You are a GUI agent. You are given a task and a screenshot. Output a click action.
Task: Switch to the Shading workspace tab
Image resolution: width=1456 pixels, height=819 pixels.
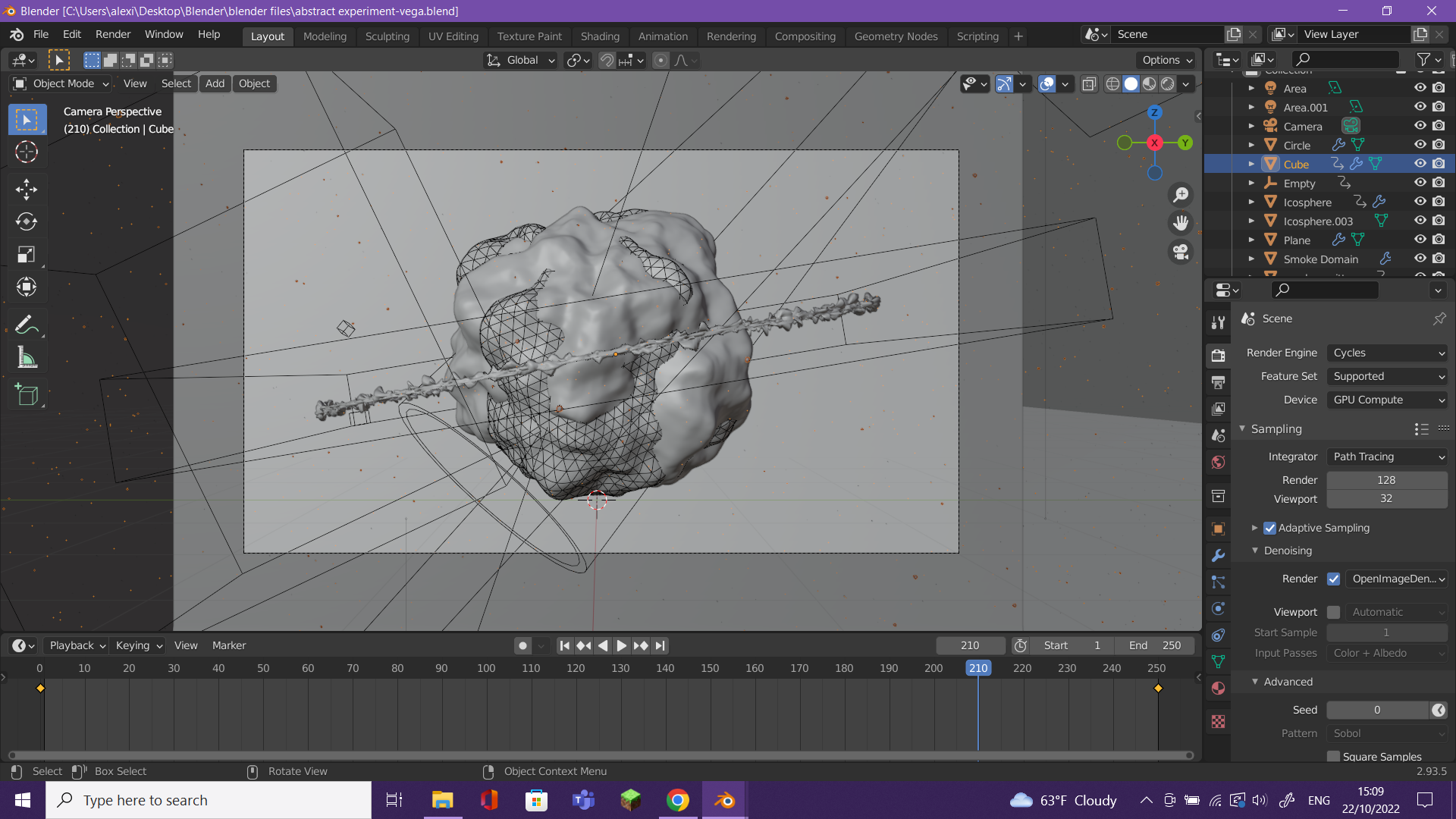[599, 36]
